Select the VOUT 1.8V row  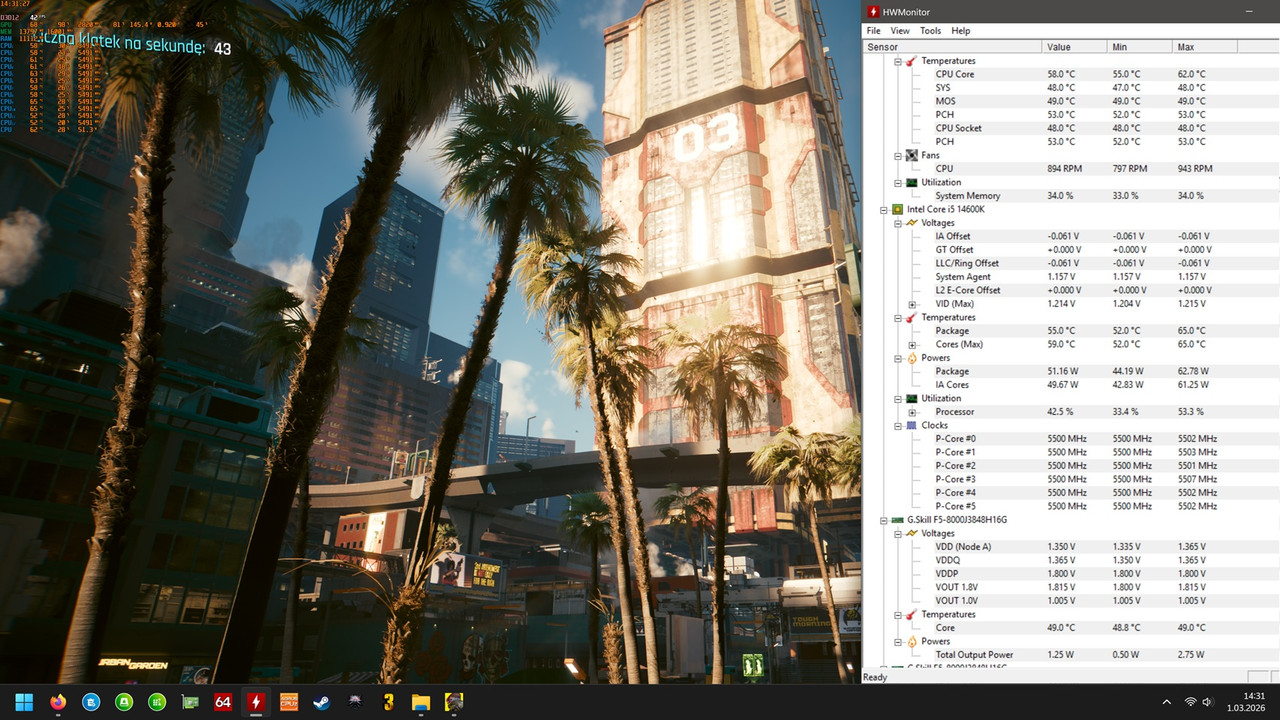1069,587
